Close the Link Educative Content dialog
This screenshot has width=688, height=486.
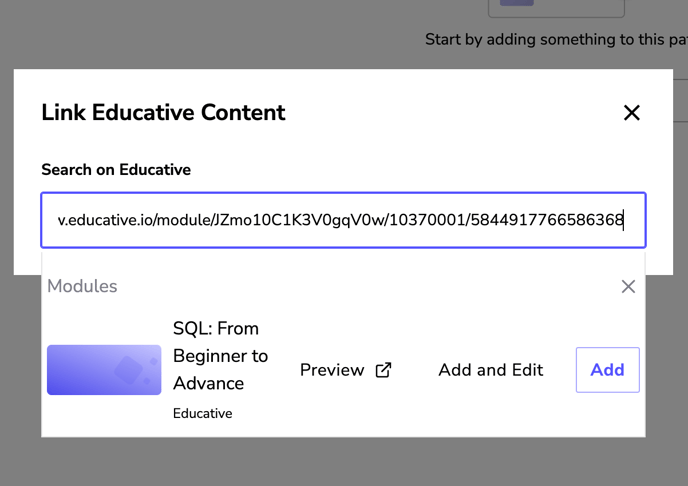631,113
